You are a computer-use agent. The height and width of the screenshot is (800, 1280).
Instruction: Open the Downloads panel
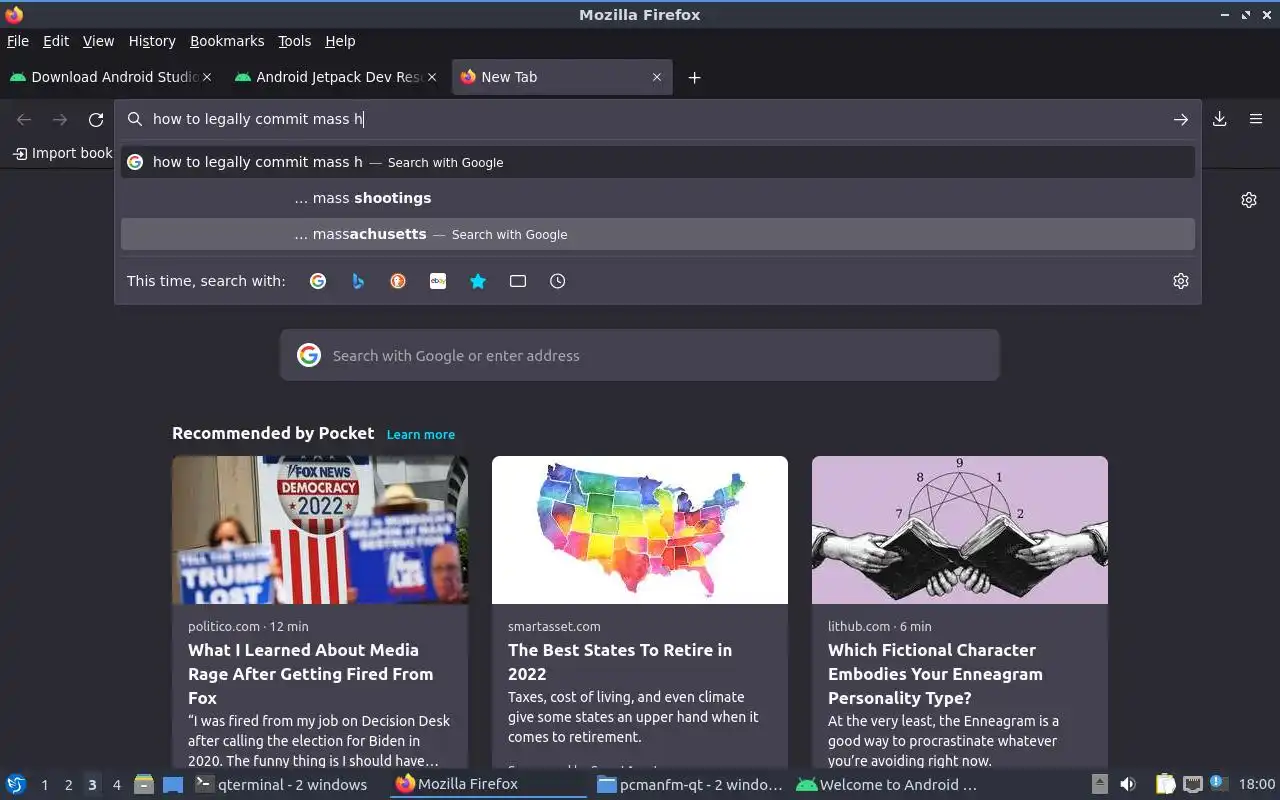[1220, 119]
